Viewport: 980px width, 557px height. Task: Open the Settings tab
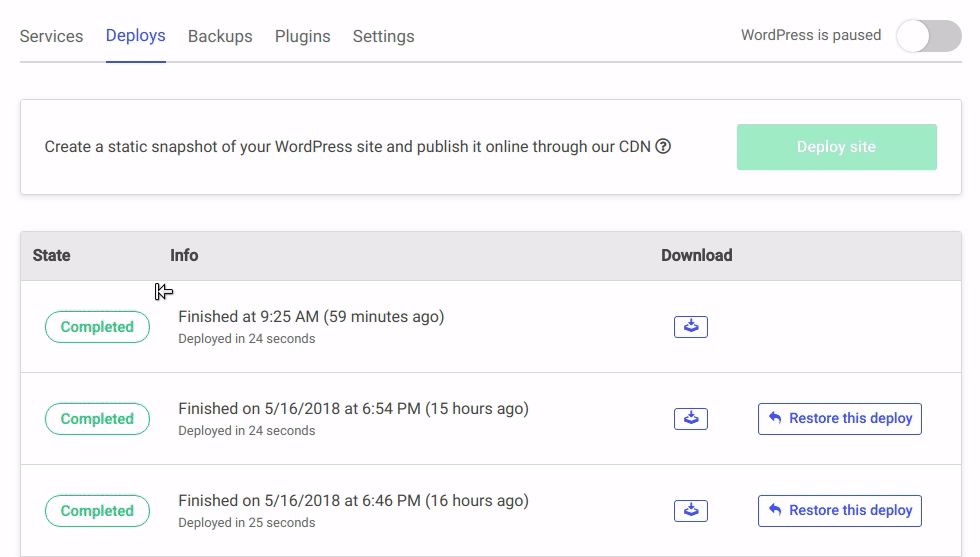pos(383,36)
